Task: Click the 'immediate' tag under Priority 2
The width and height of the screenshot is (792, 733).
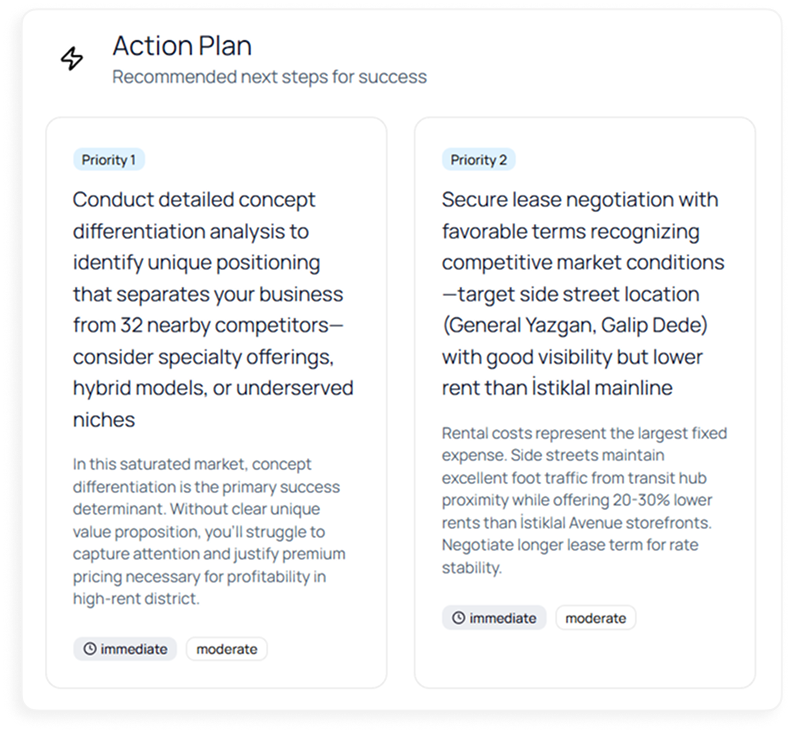Action: pos(494,618)
